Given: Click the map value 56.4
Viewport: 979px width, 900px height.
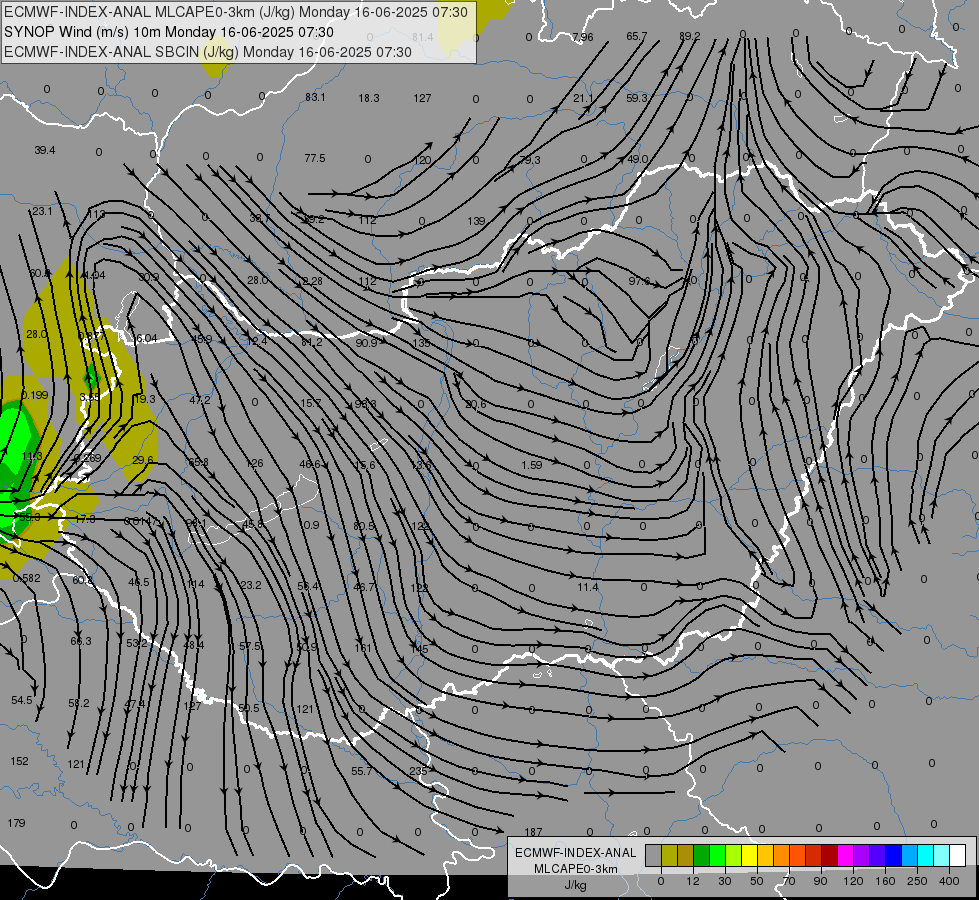Looking at the screenshot, I should coord(308,586).
